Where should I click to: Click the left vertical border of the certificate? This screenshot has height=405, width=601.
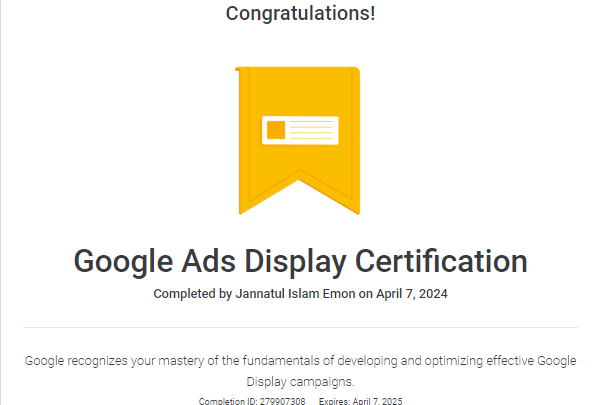point(1,200)
